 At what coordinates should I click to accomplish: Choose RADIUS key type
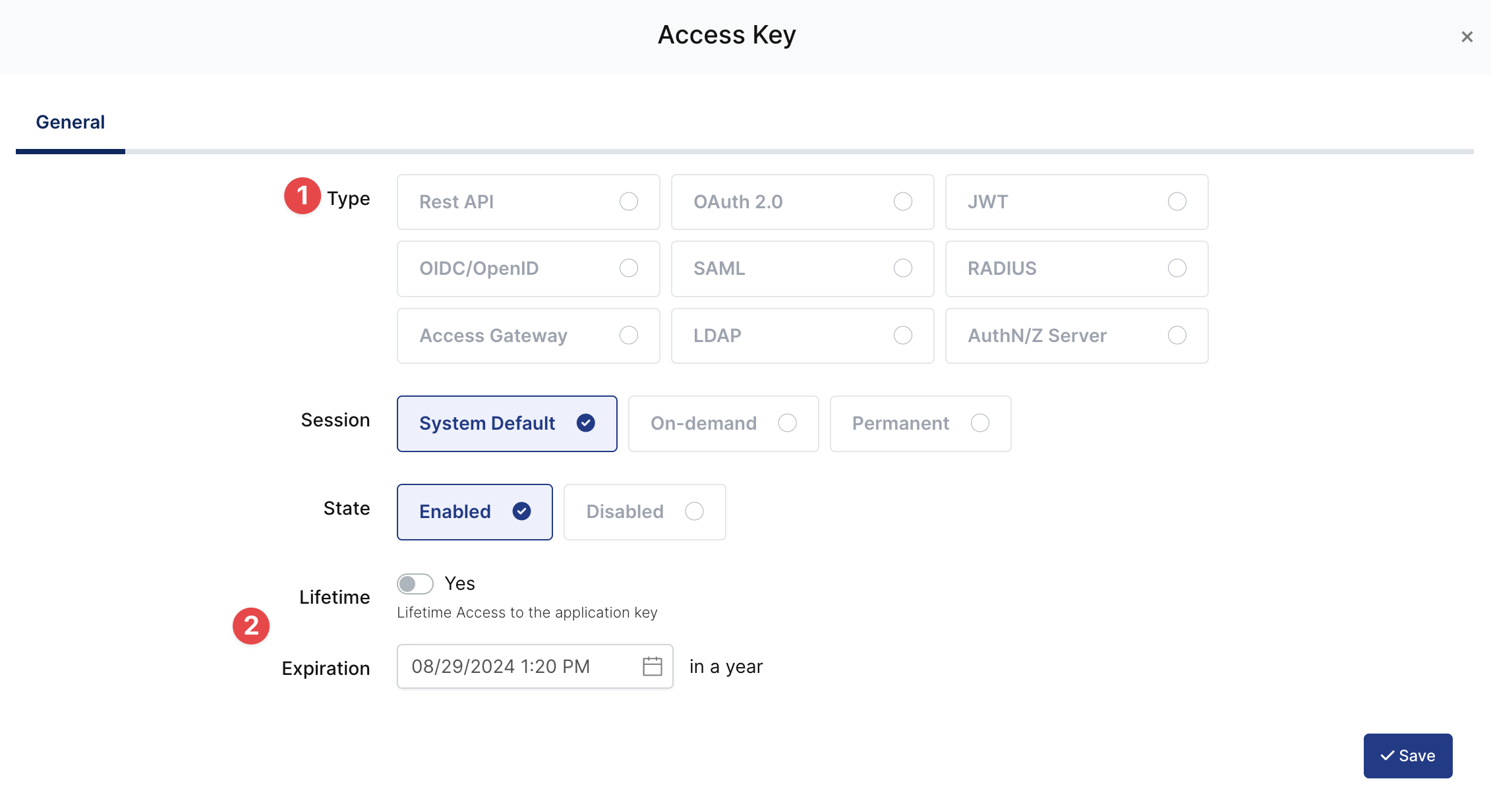[x=1076, y=269]
